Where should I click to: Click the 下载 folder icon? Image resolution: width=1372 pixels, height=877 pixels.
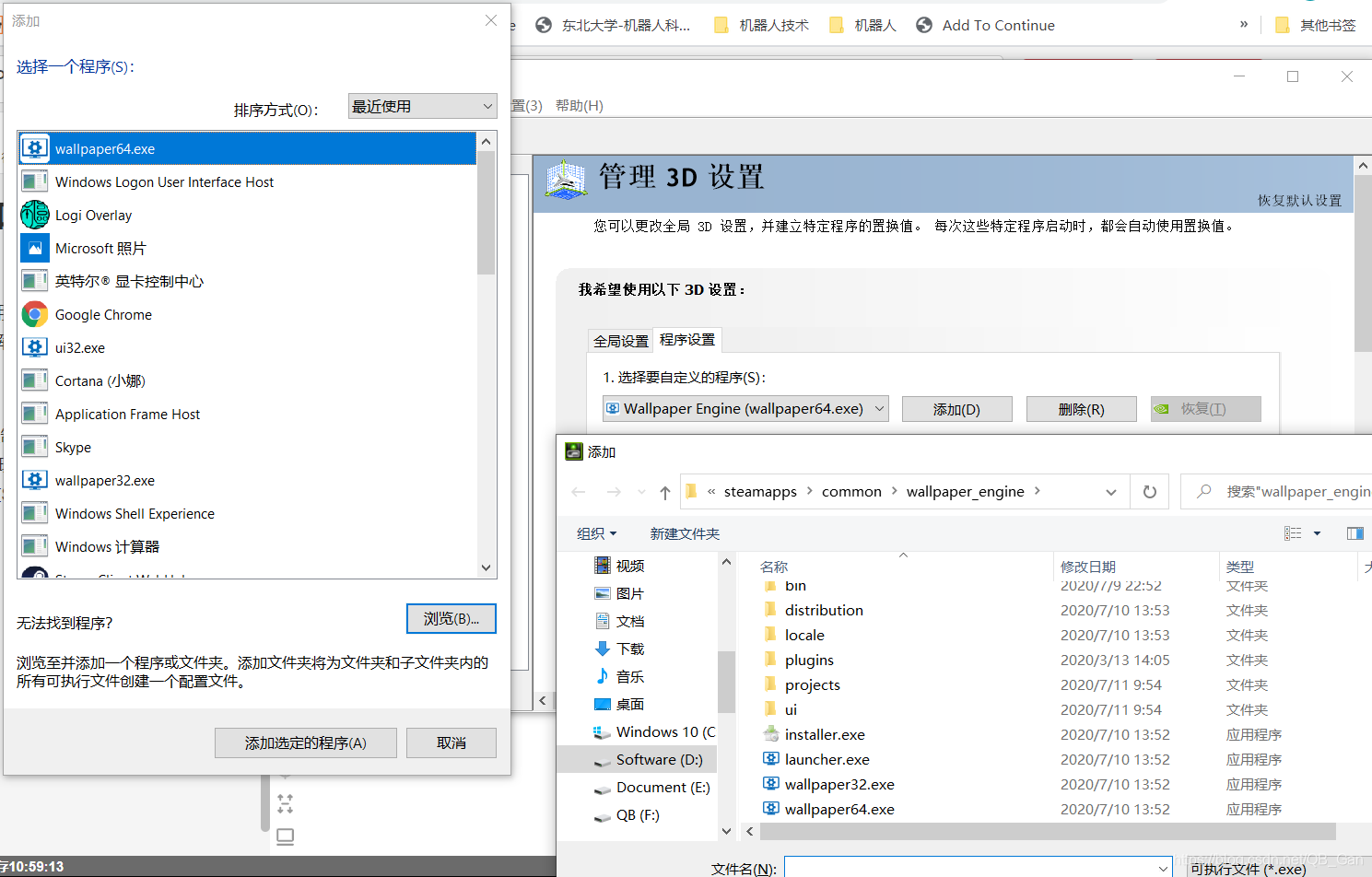603,649
